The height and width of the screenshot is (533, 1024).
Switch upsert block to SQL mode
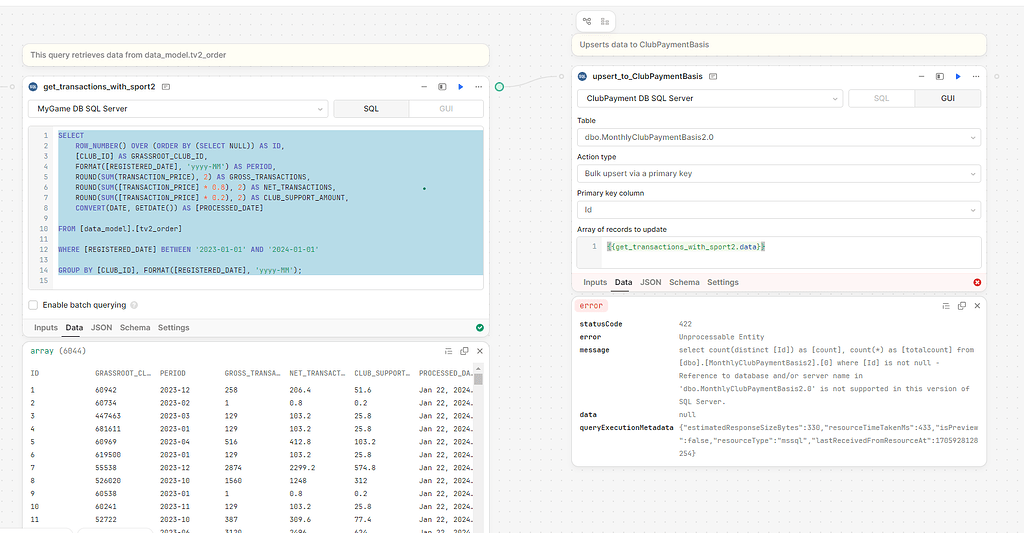(881, 98)
